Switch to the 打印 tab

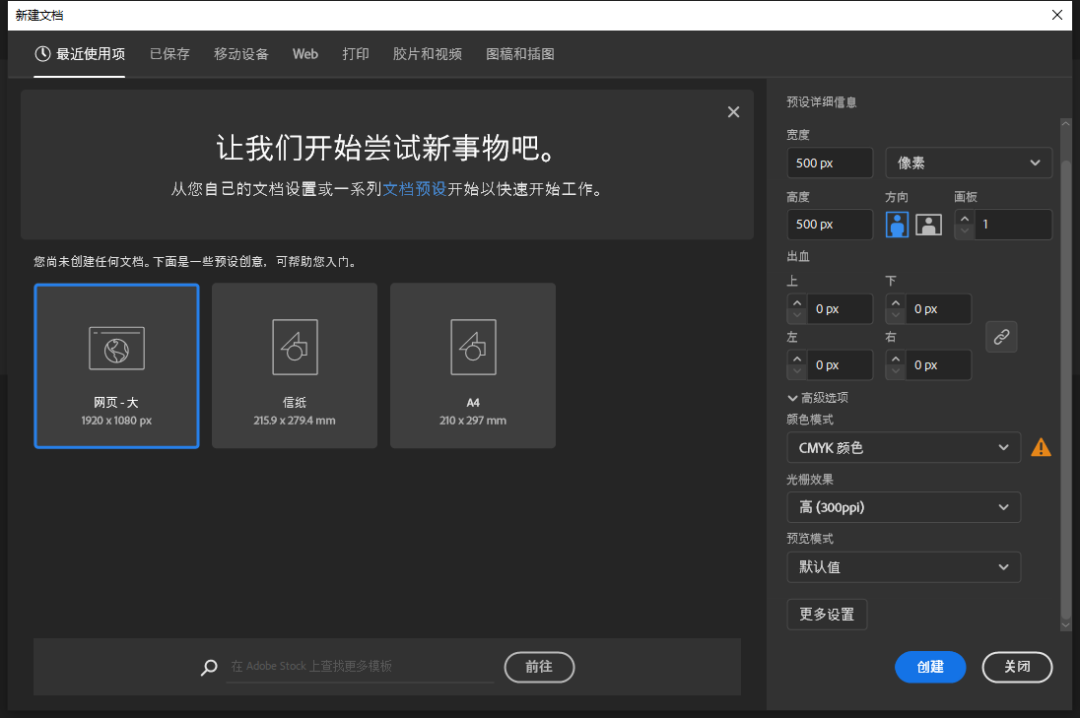tap(355, 54)
